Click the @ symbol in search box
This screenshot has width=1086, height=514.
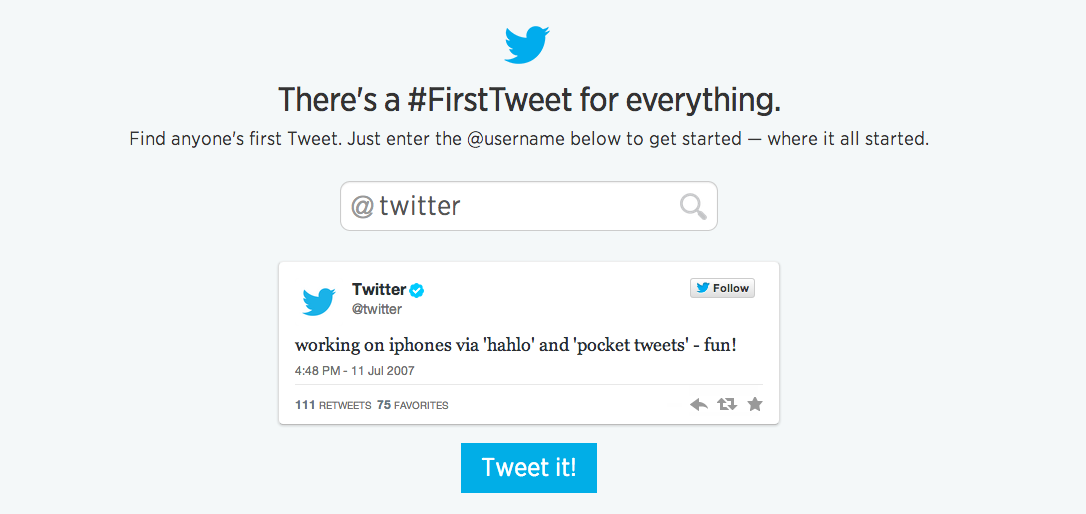click(x=362, y=206)
